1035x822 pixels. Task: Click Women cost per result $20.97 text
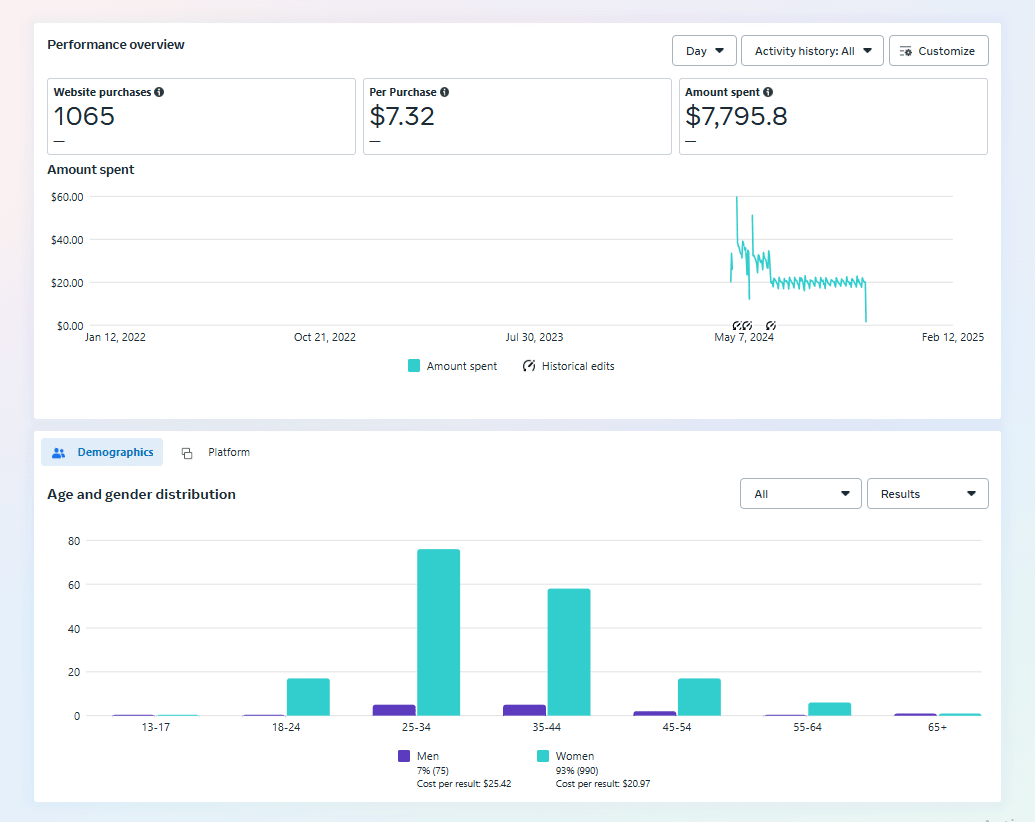[x=603, y=784]
